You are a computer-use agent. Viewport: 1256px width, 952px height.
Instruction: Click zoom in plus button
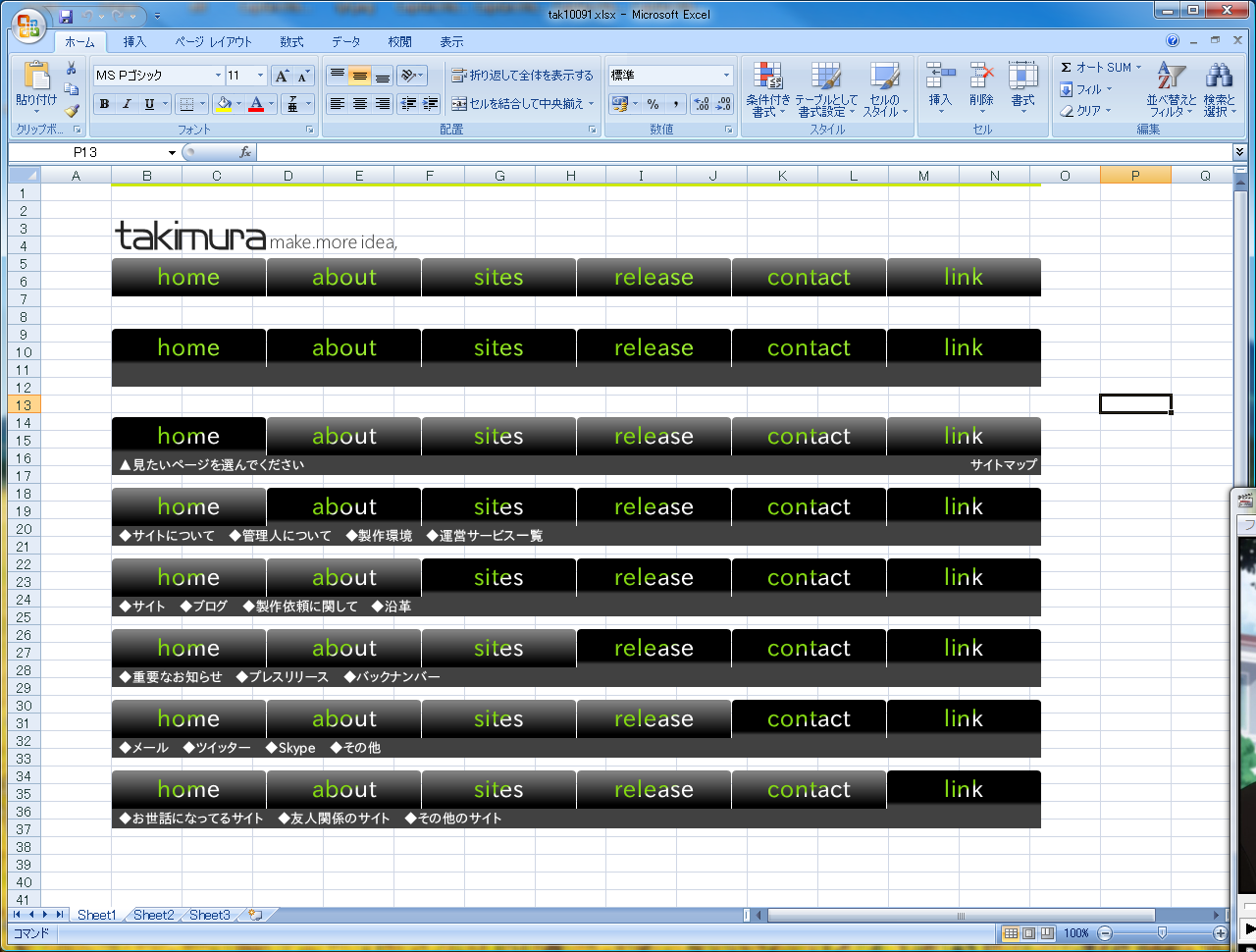[1221, 932]
